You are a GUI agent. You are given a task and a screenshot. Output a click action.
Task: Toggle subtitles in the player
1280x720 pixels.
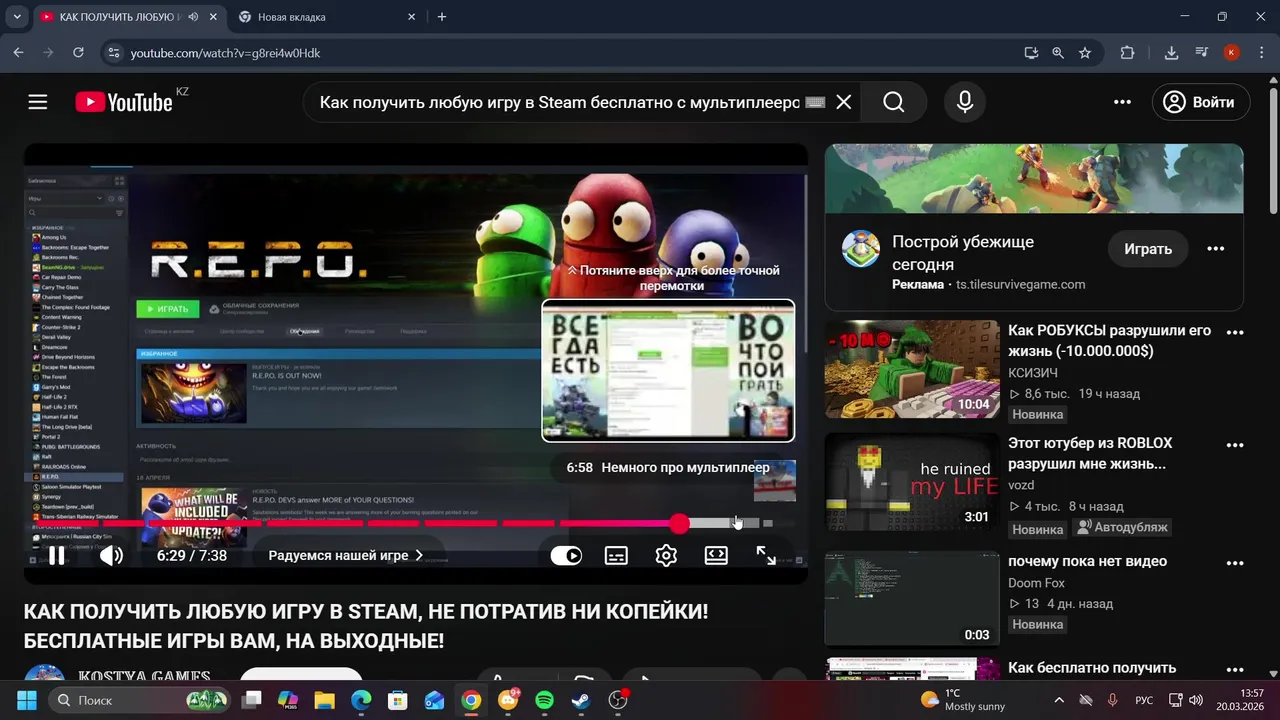point(616,555)
